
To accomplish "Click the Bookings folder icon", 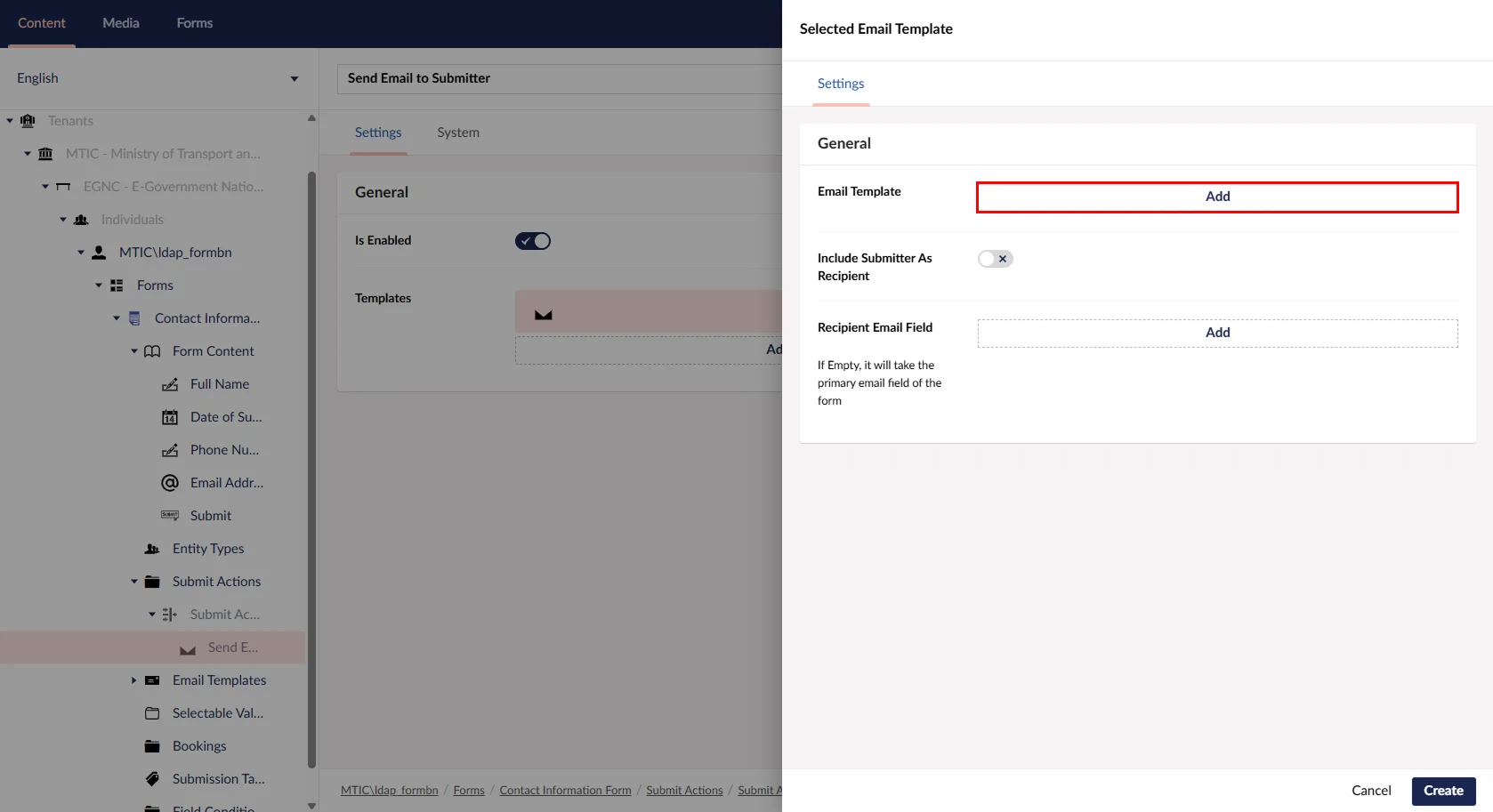I will click(152, 746).
